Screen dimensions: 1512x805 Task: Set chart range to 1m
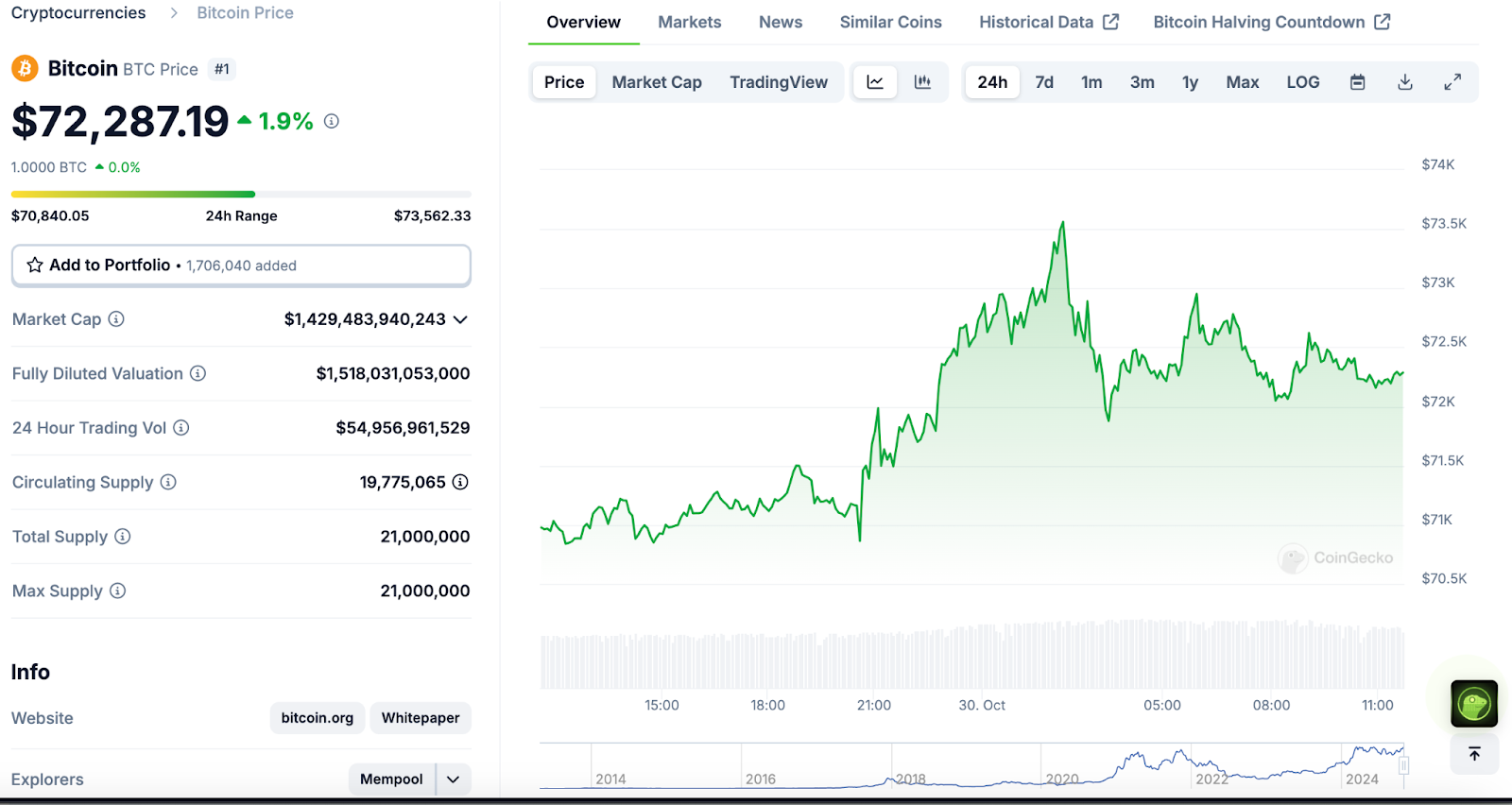(x=1091, y=82)
